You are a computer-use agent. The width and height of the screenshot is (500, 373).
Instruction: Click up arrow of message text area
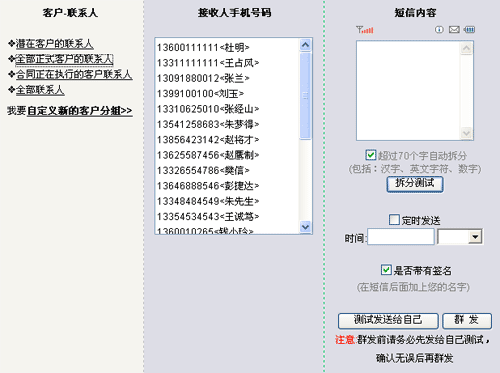(x=466, y=48)
